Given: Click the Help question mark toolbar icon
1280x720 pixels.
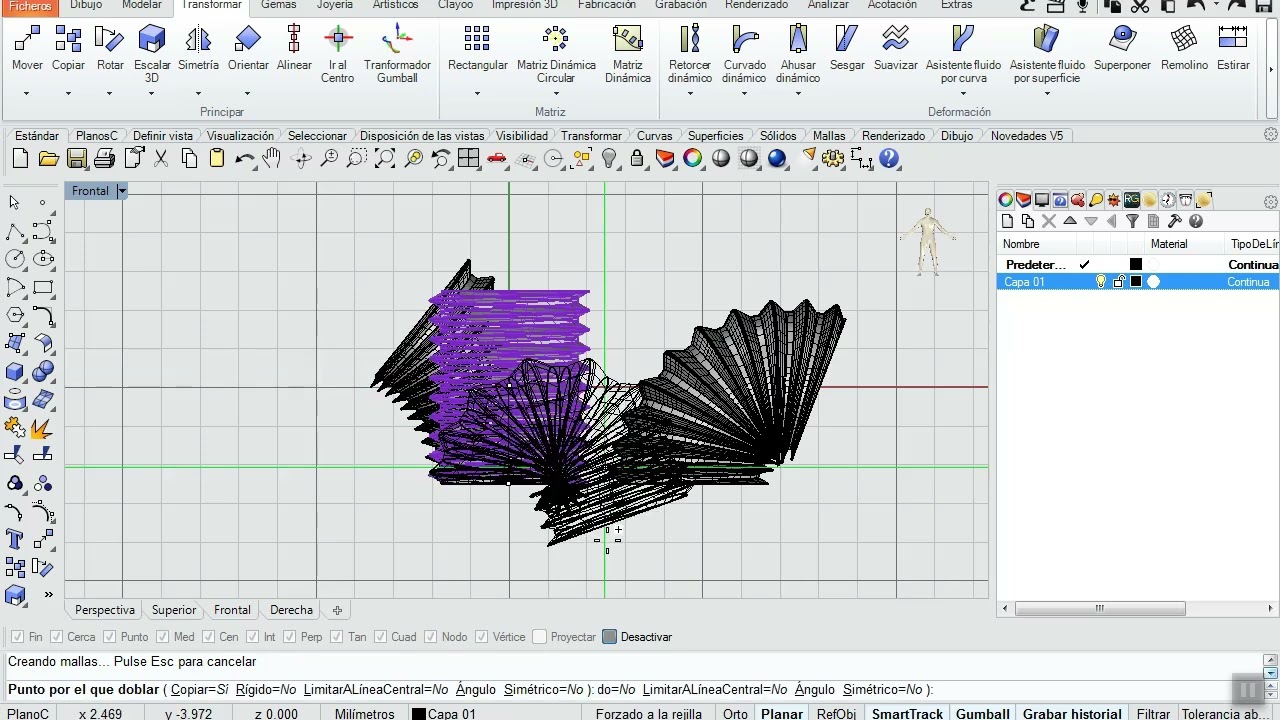Looking at the screenshot, I should click(x=889, y=158).
